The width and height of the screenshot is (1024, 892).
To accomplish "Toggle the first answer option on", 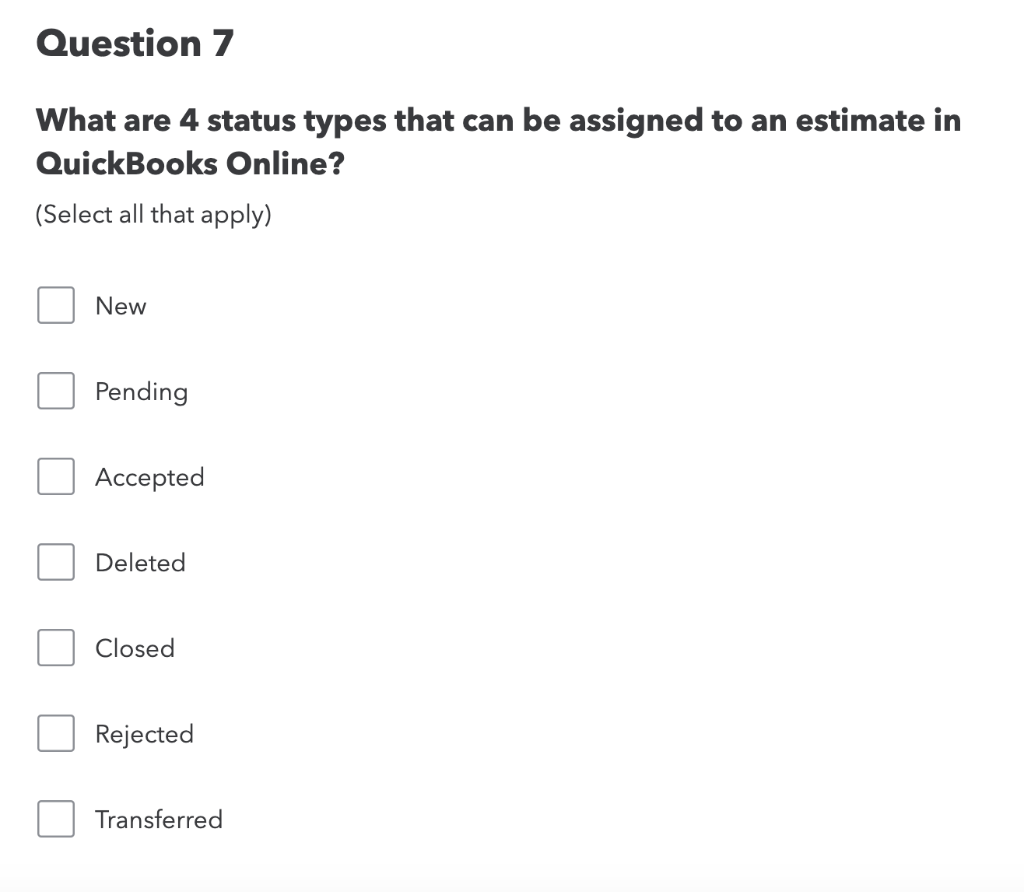I will [x=55, y=305].
